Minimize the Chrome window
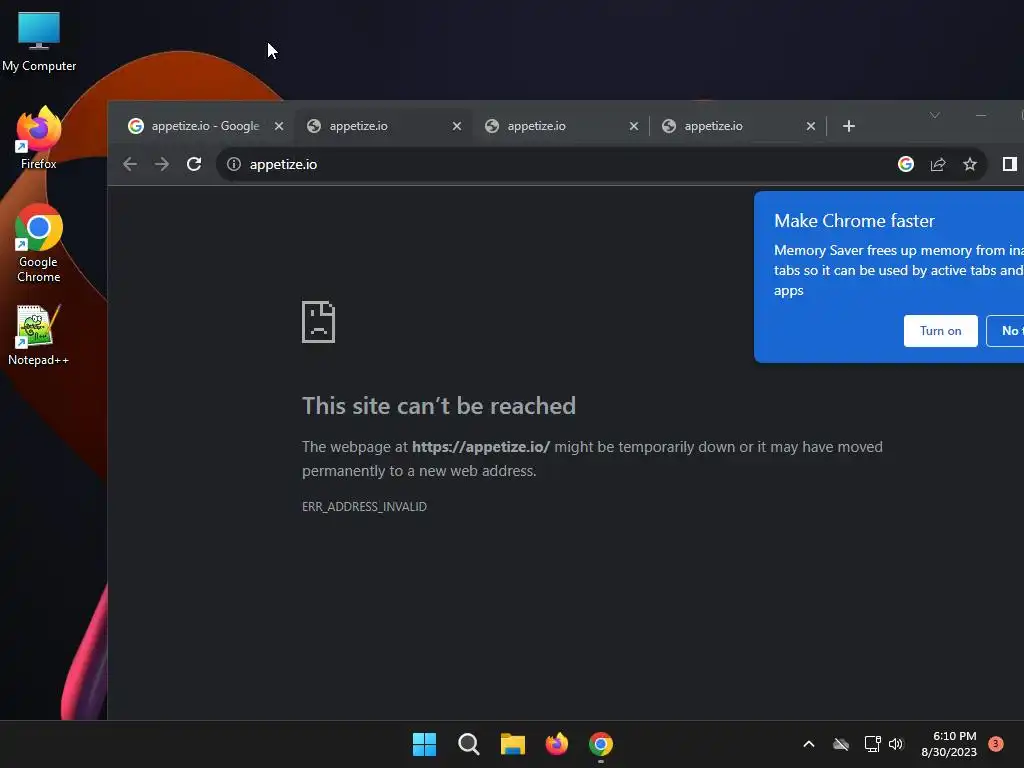 [980, 115]
